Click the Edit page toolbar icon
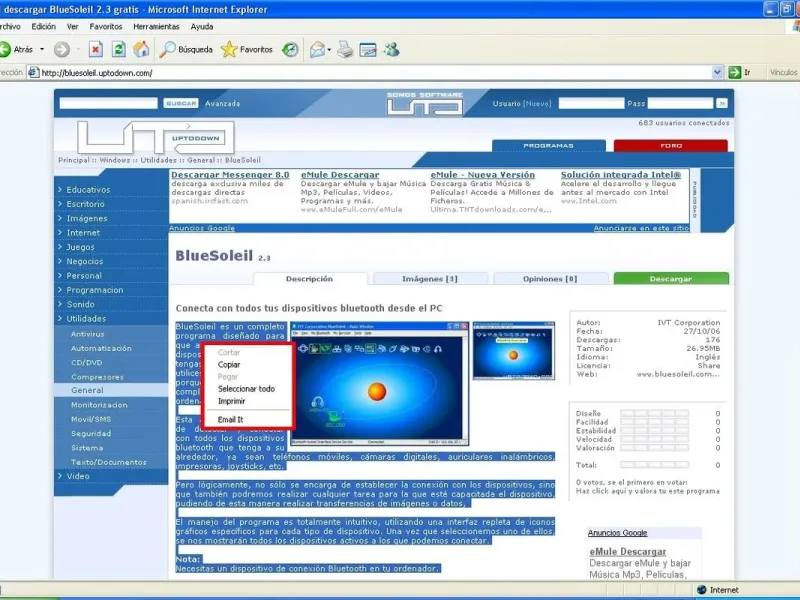Screen dimensions: 800x600 [368, 49]
